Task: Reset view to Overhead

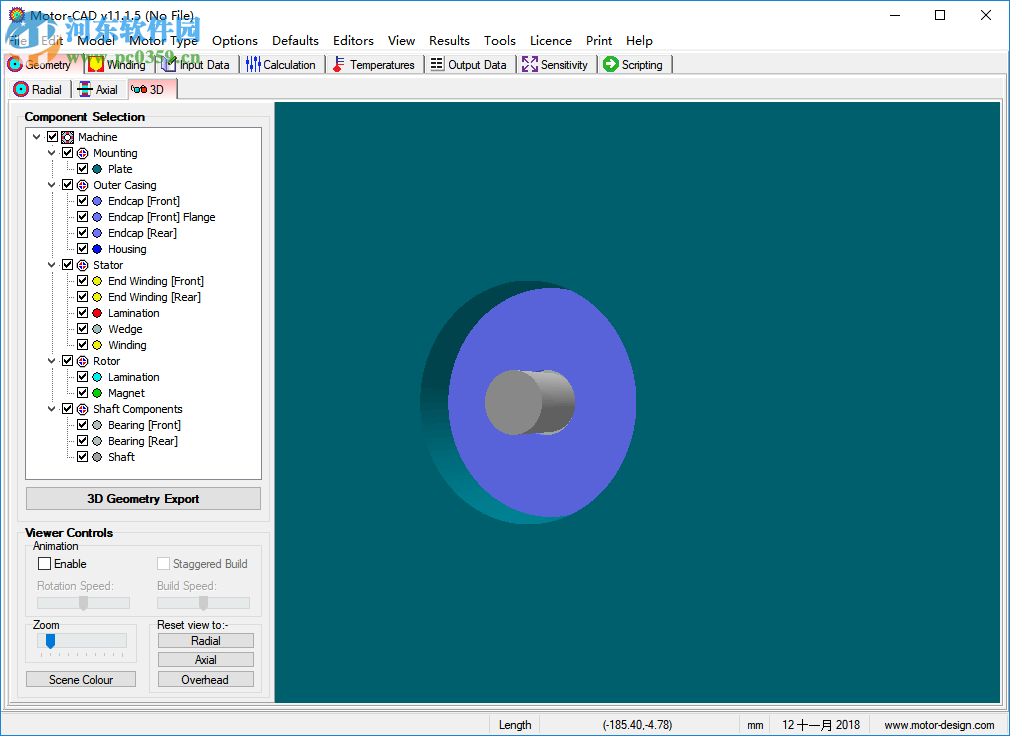Action: [205, 680]
